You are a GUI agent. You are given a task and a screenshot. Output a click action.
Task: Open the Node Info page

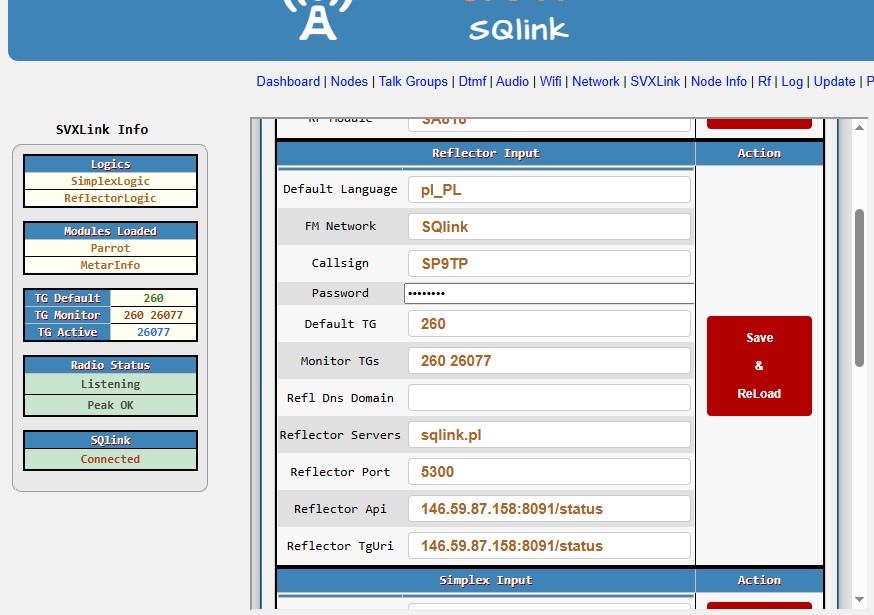[719, 82]
